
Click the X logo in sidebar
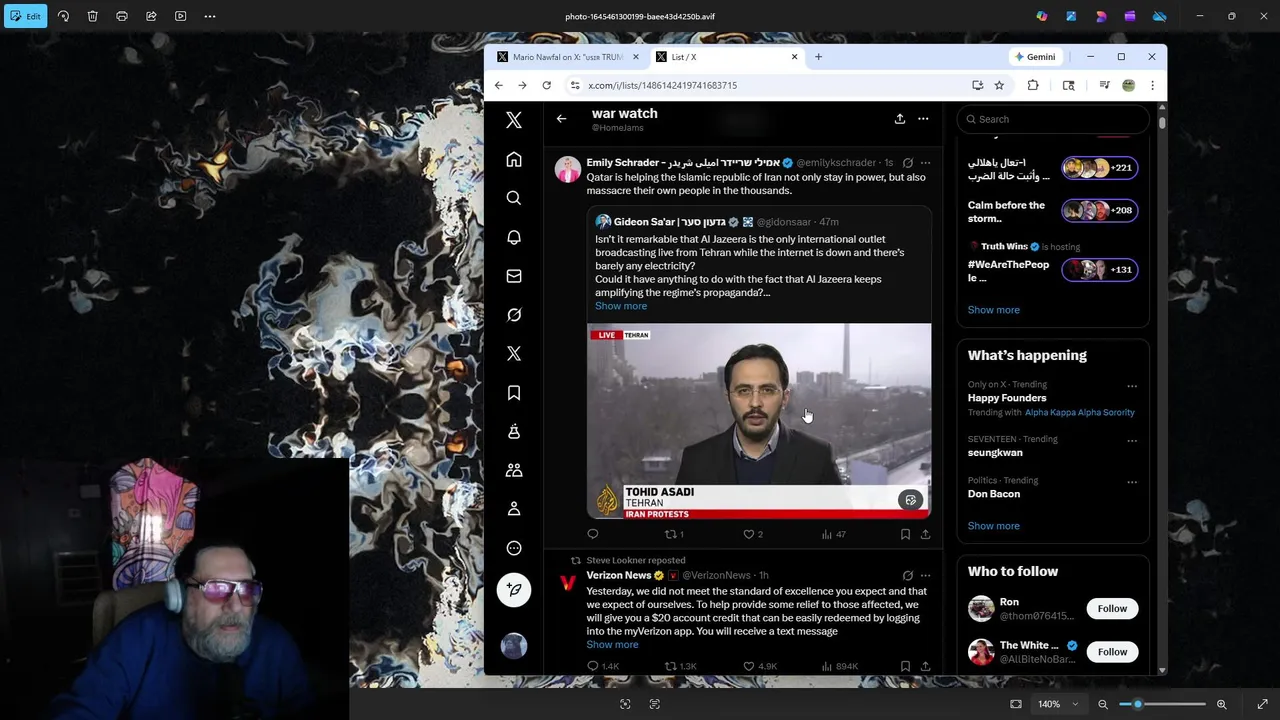[x=514, y=120]
